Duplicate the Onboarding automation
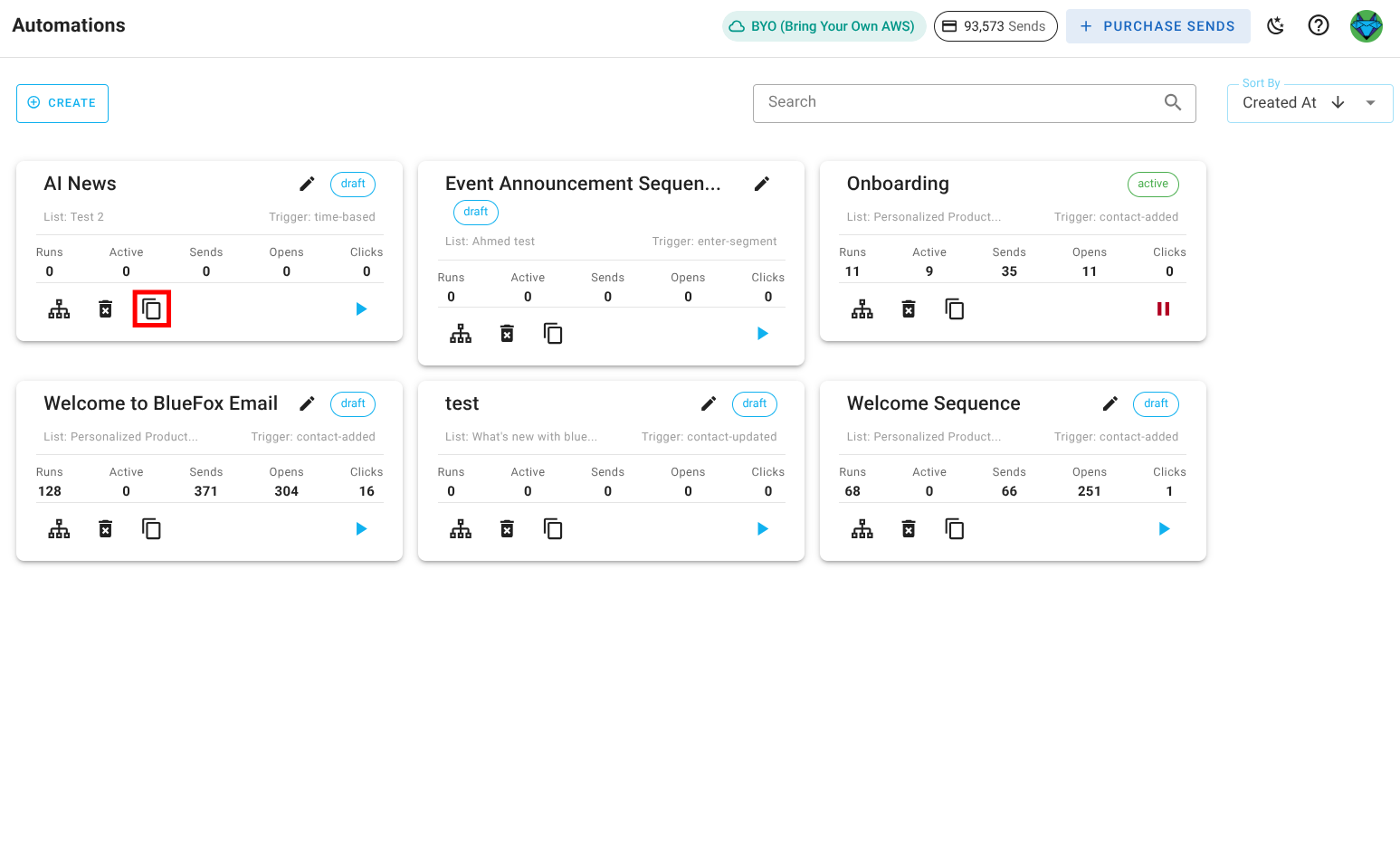This screenshot has height=863, width=1400. click(955, 309)
